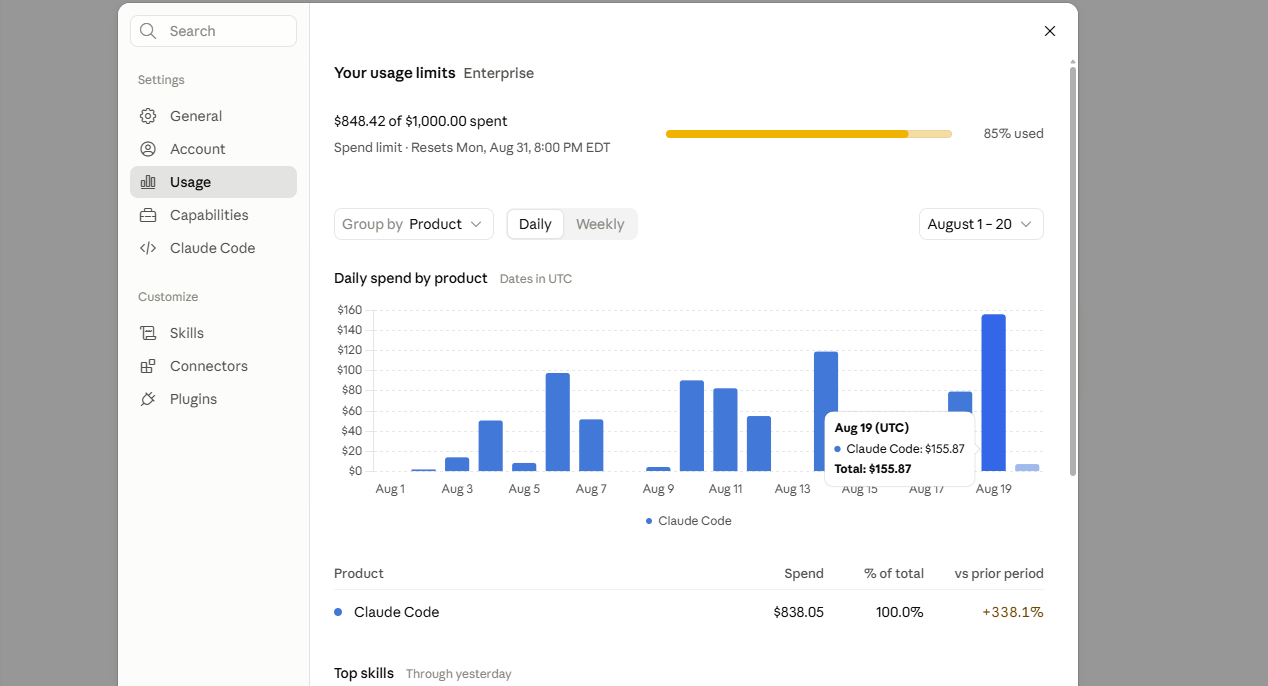
Task: Click the vs prior period column header
Action: (x=999, y=574)
